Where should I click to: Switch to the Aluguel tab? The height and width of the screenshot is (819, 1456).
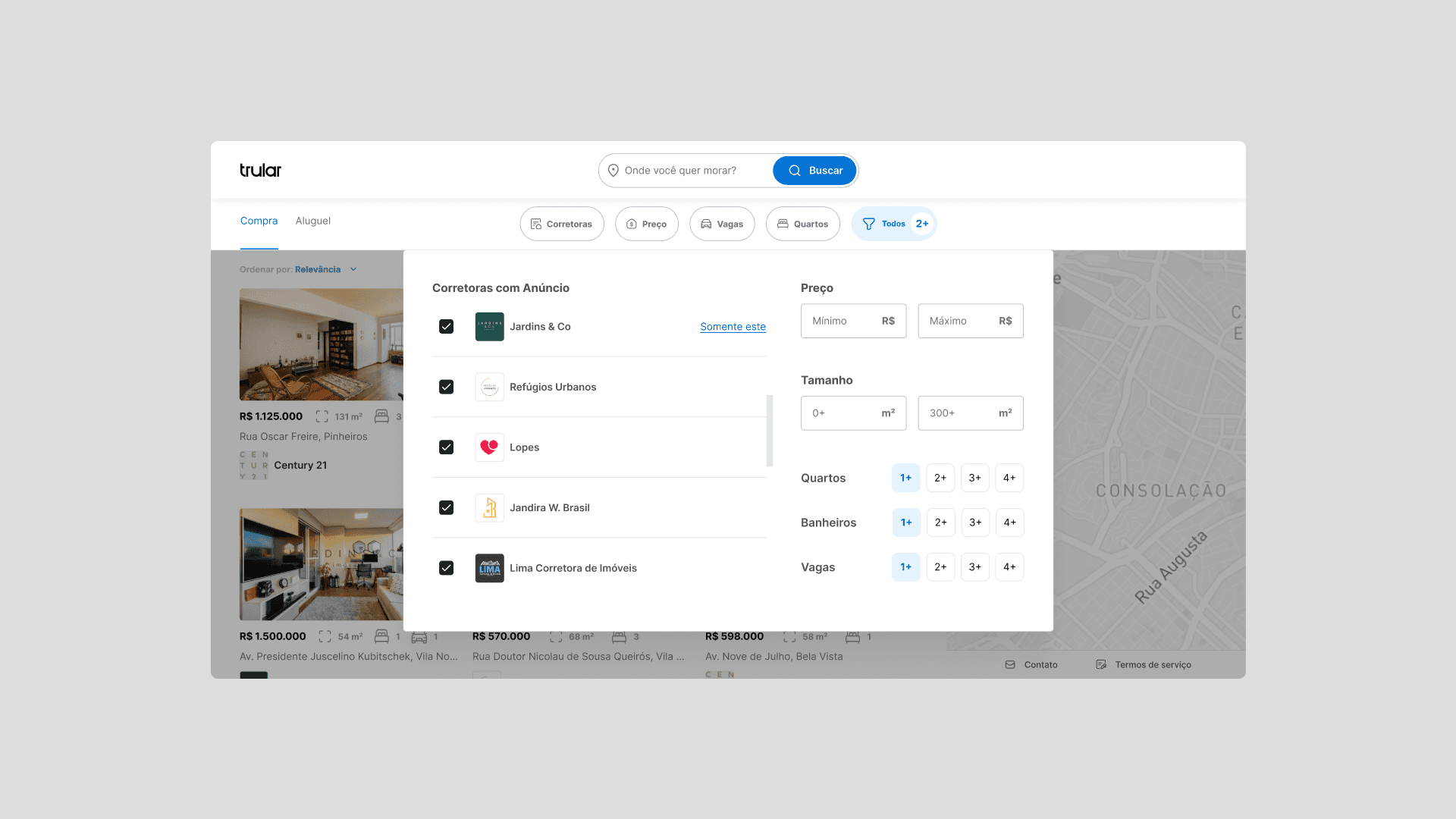[x=312, y=221]
